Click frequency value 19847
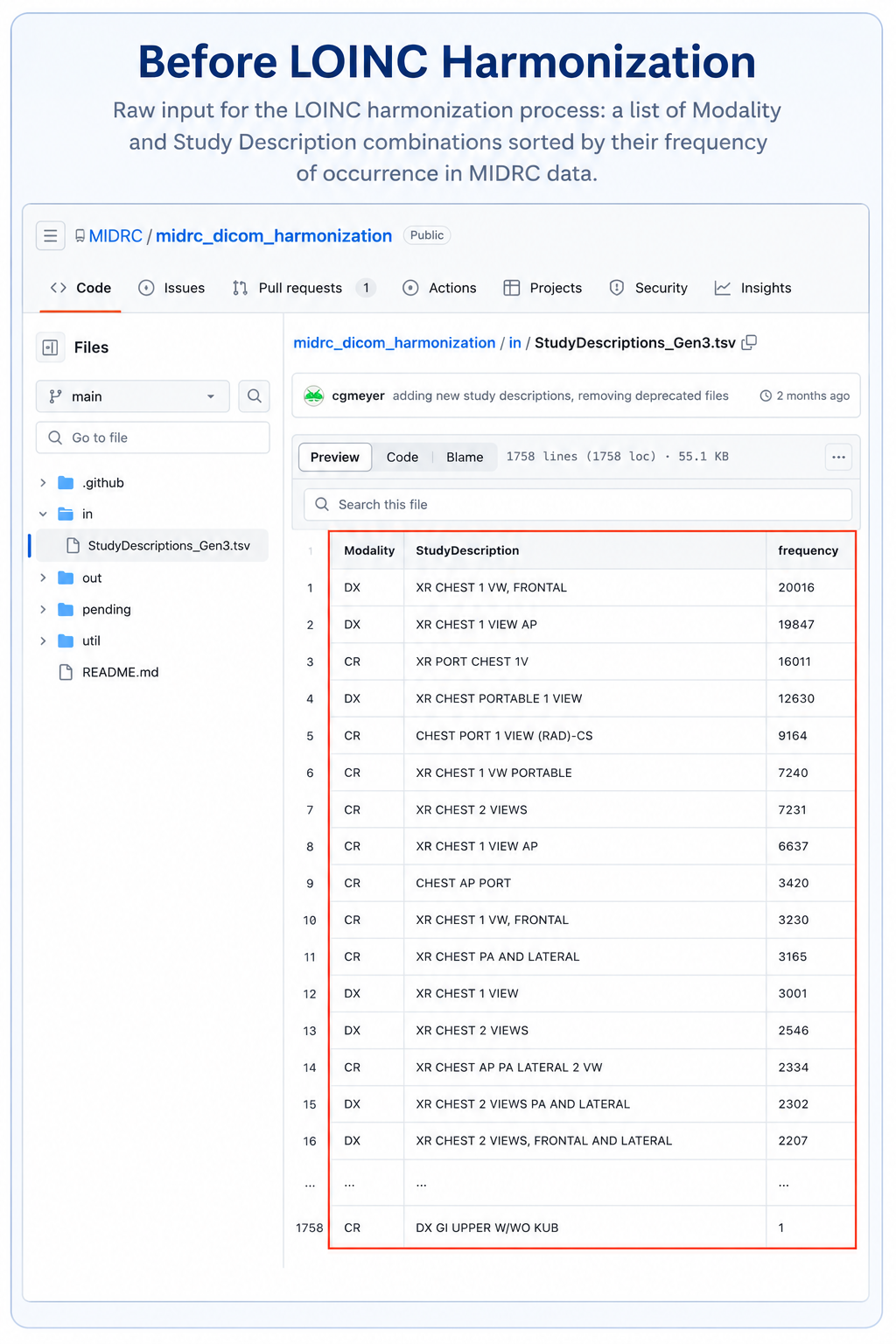 point(796,625)
